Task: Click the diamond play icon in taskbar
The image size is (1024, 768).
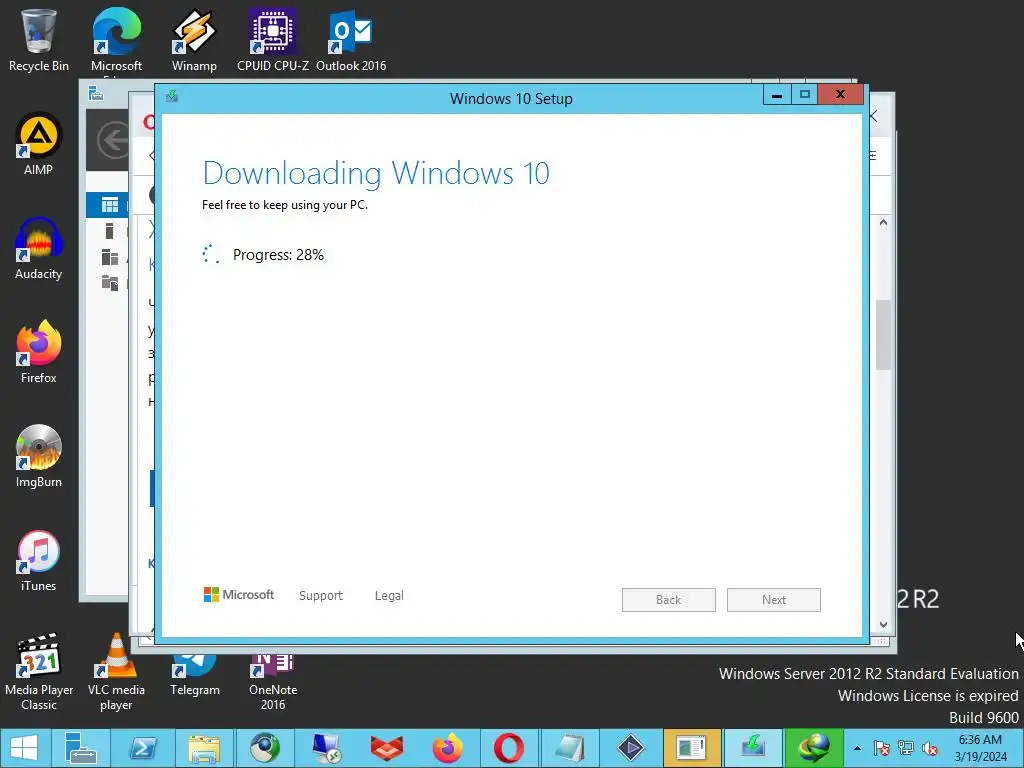Action: tap(631, 748)
